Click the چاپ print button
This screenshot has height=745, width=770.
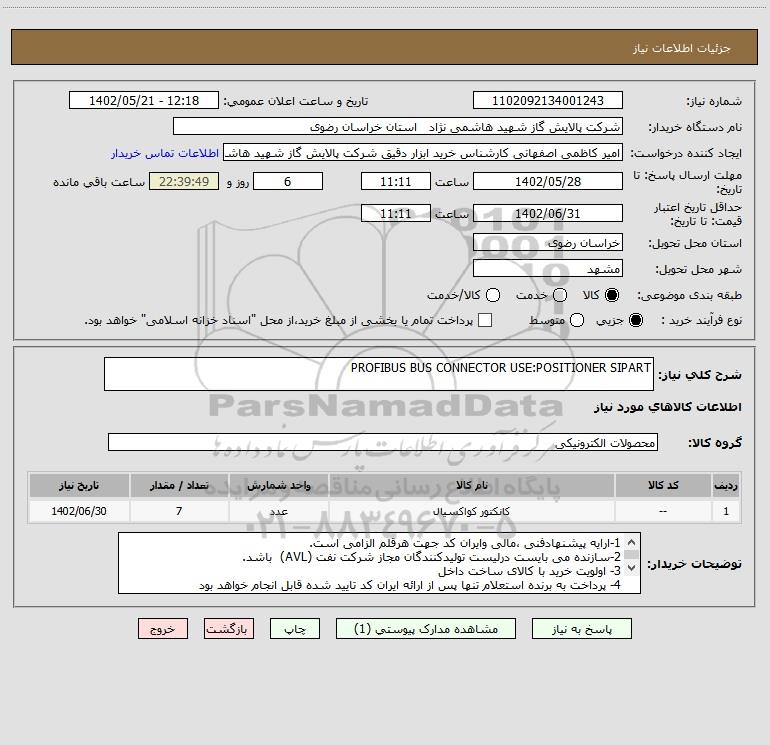click(295, 629)
